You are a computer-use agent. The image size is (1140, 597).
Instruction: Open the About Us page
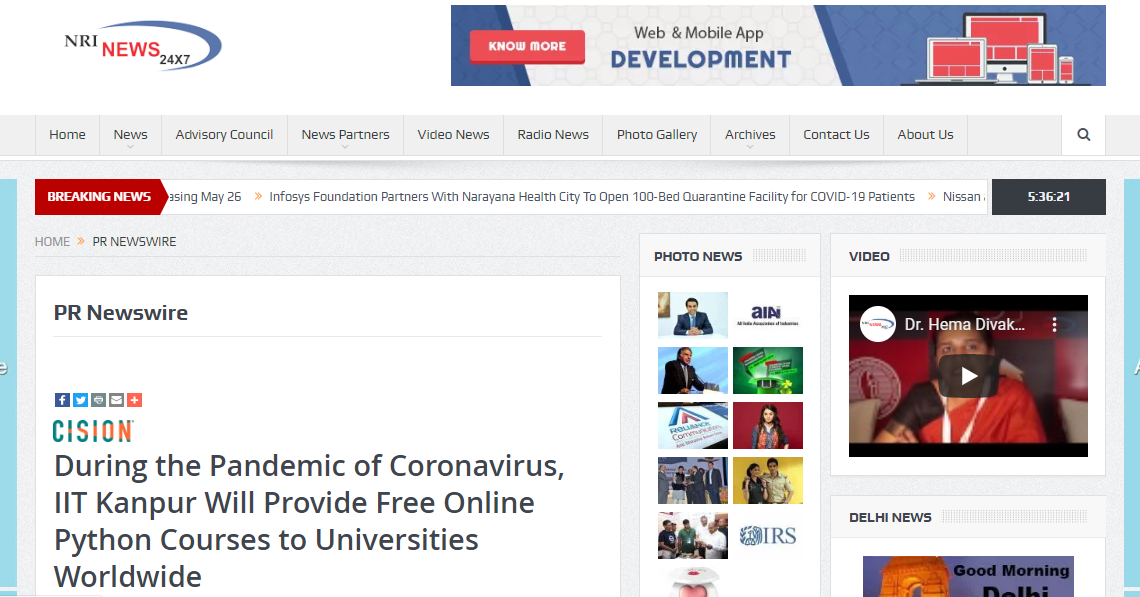(x=925, y=135)
